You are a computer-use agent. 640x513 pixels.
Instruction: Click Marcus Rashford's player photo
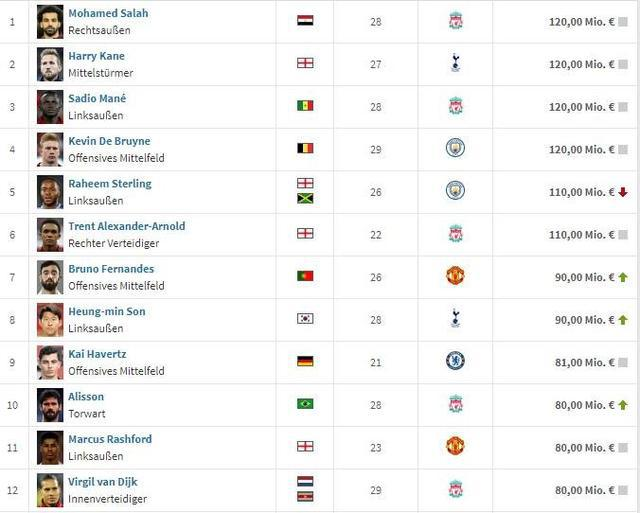(x=50, y=446)
